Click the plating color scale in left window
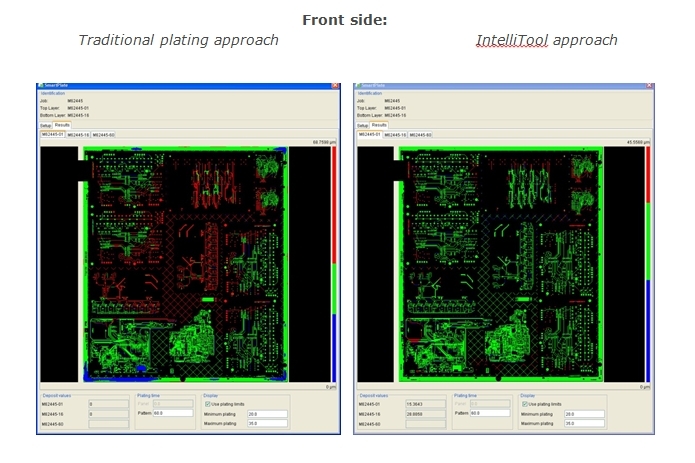The height and width of the screenshot is (463, 695). (334, 265)
